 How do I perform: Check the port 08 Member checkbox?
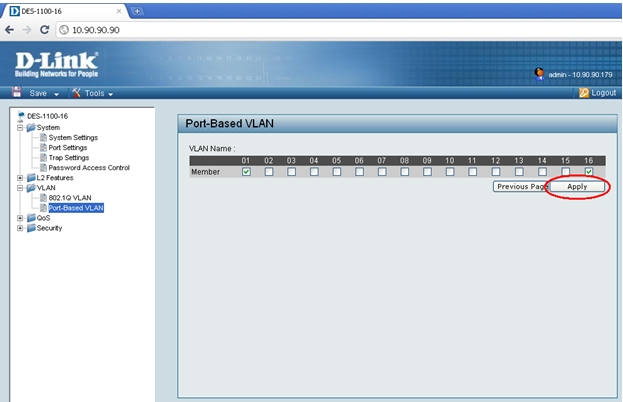point(405,172)
